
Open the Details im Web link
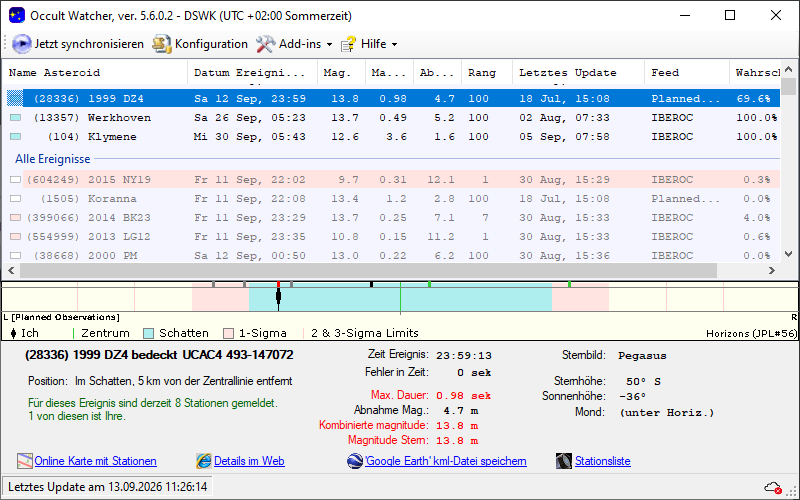tap(249, 461)
